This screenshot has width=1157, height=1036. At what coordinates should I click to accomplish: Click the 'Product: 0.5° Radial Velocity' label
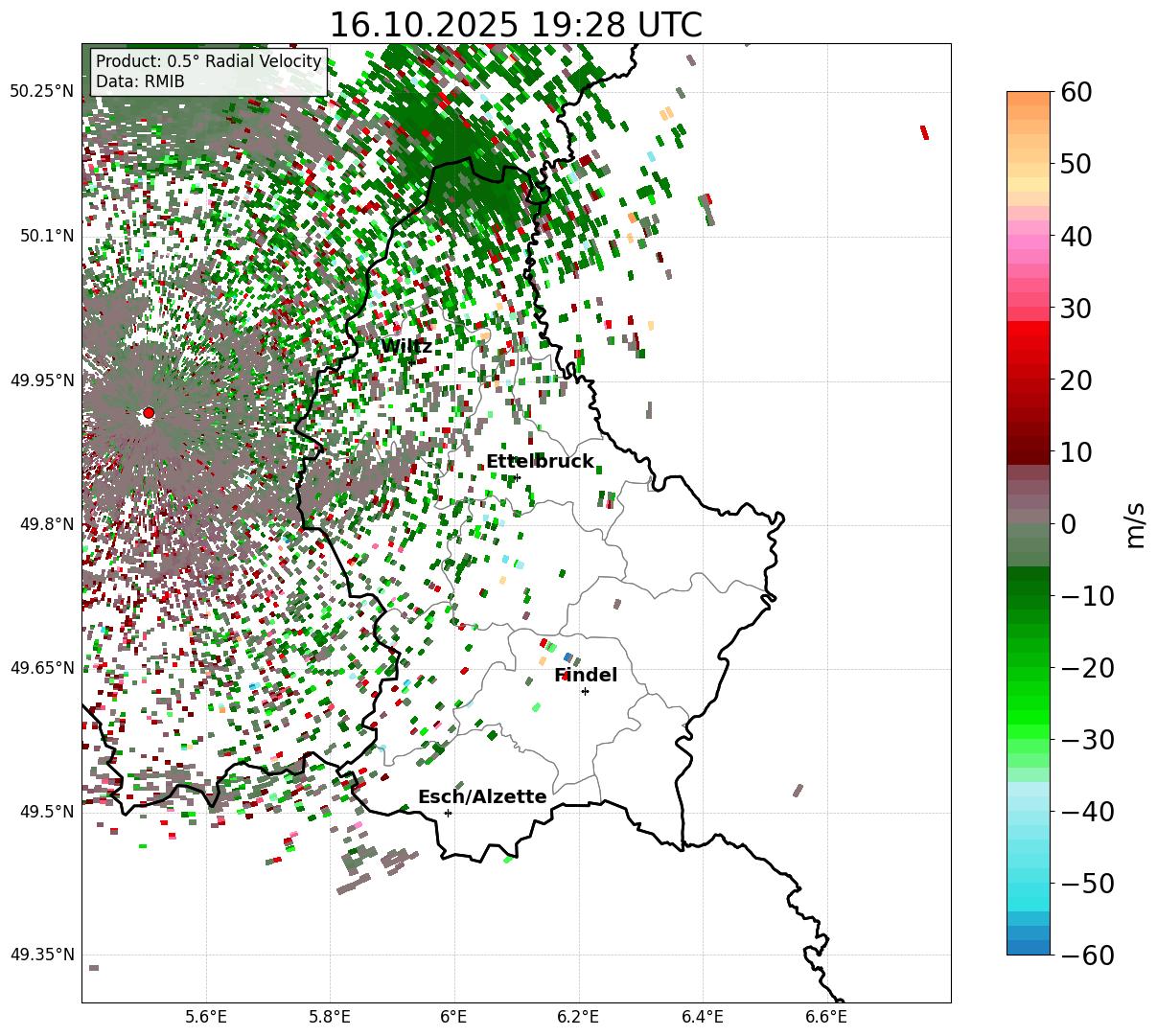click(x=209, y=62)
